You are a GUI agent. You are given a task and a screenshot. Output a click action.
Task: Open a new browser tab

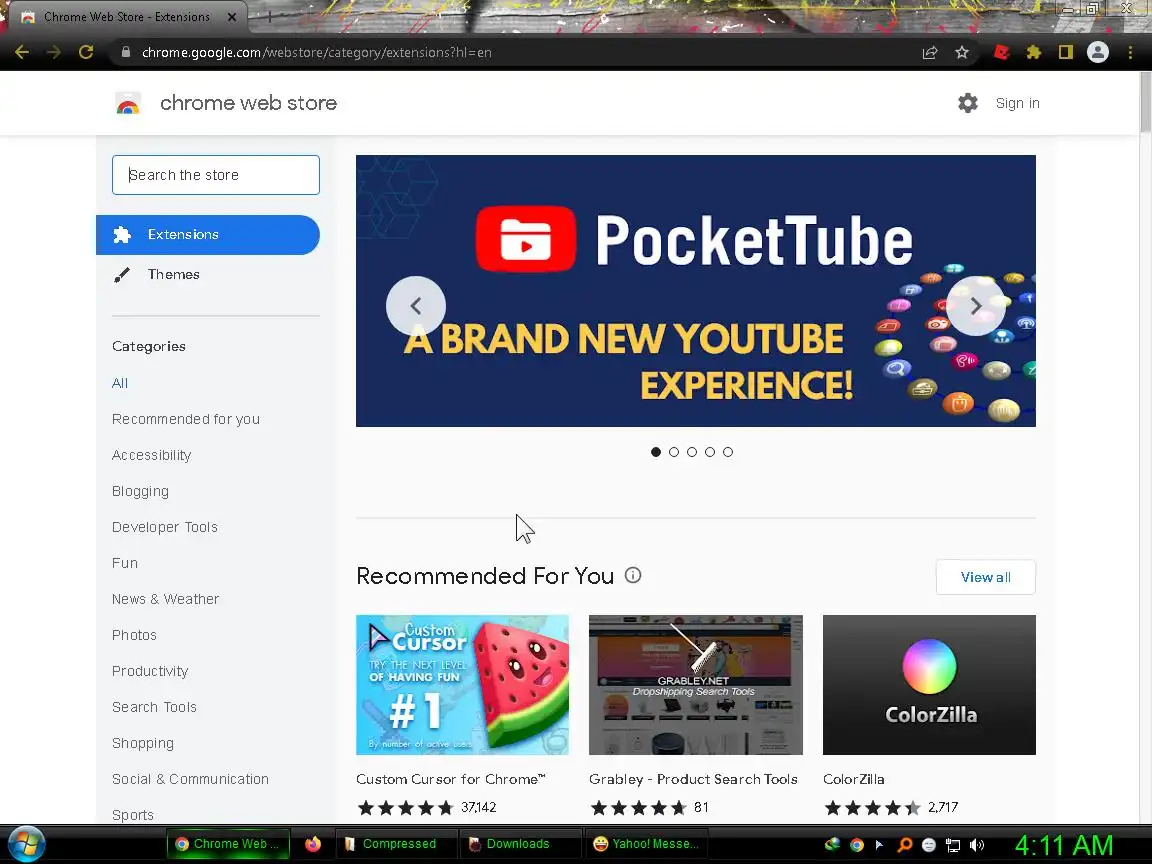270,17
